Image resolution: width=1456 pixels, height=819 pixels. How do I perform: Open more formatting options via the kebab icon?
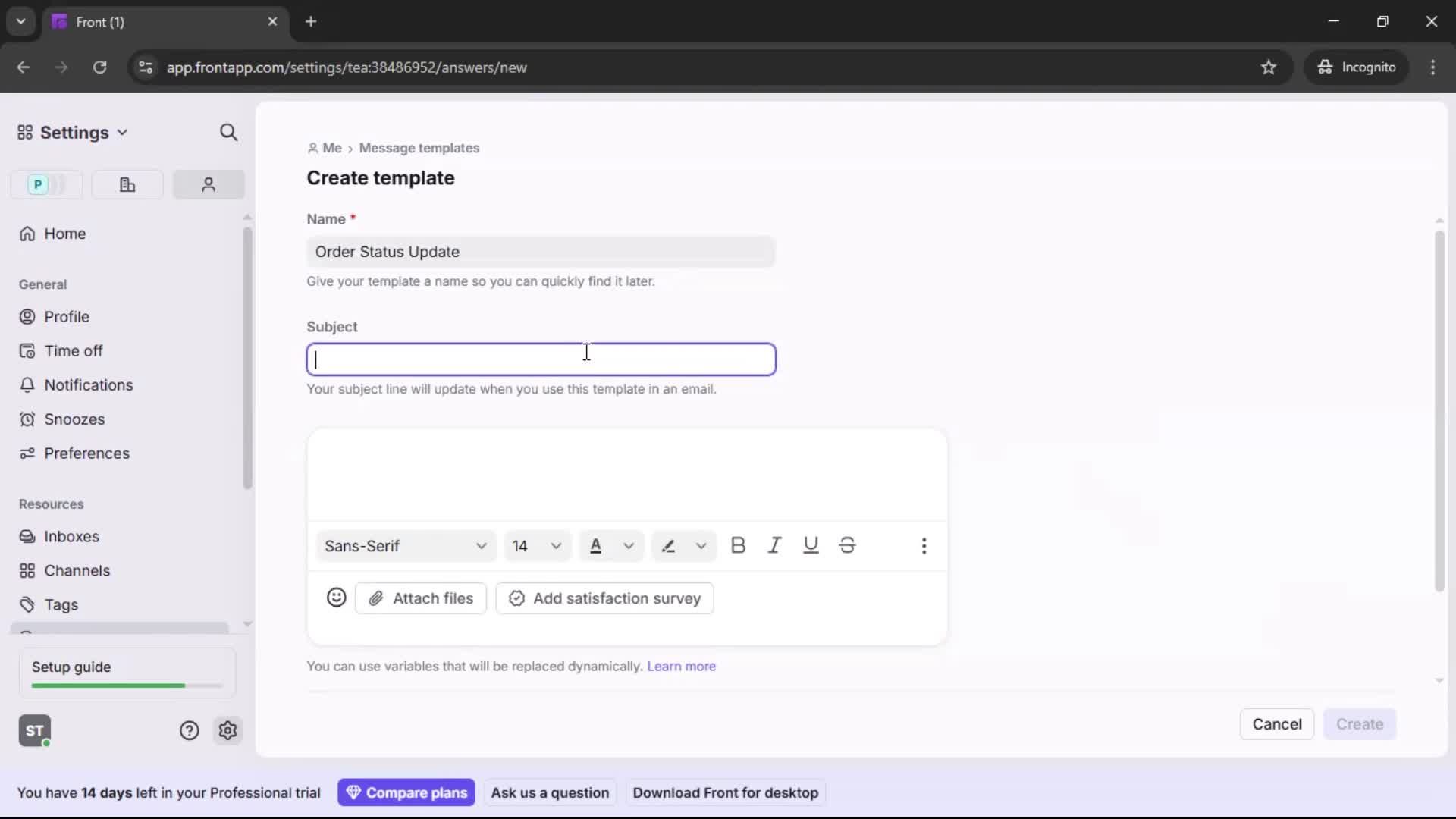coord(924,545)
